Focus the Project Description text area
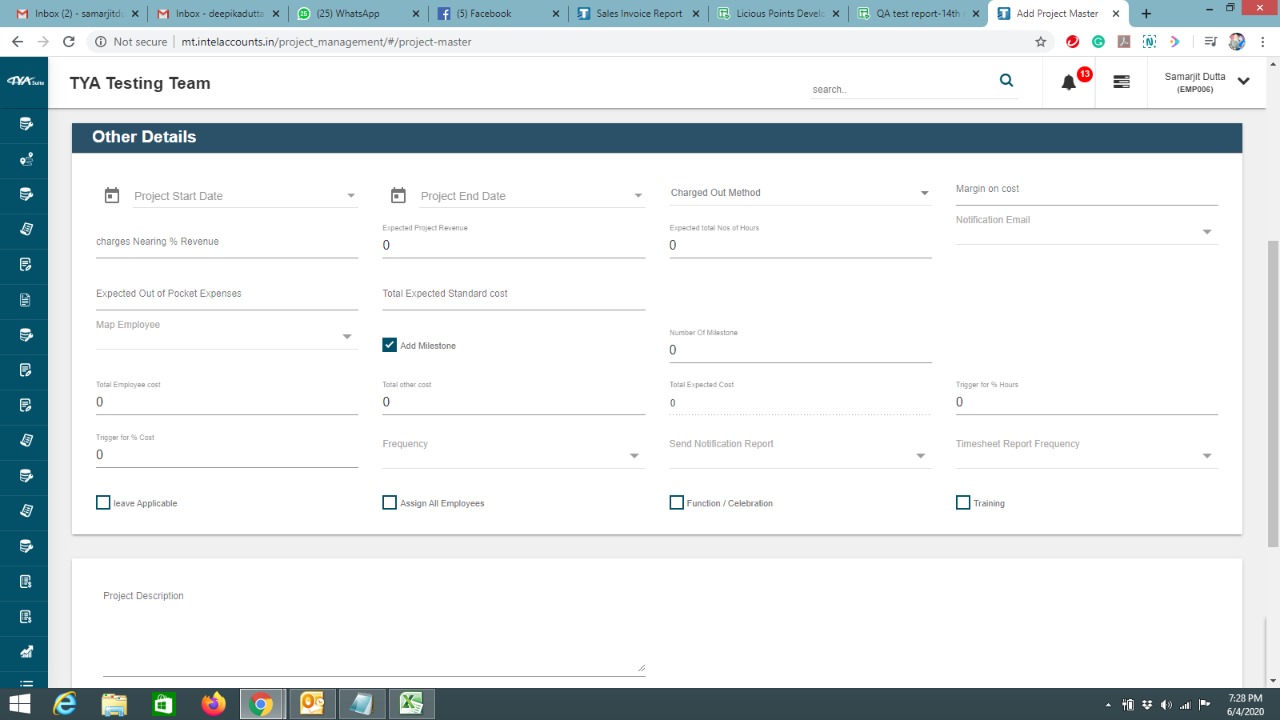 tap(374, 631)
